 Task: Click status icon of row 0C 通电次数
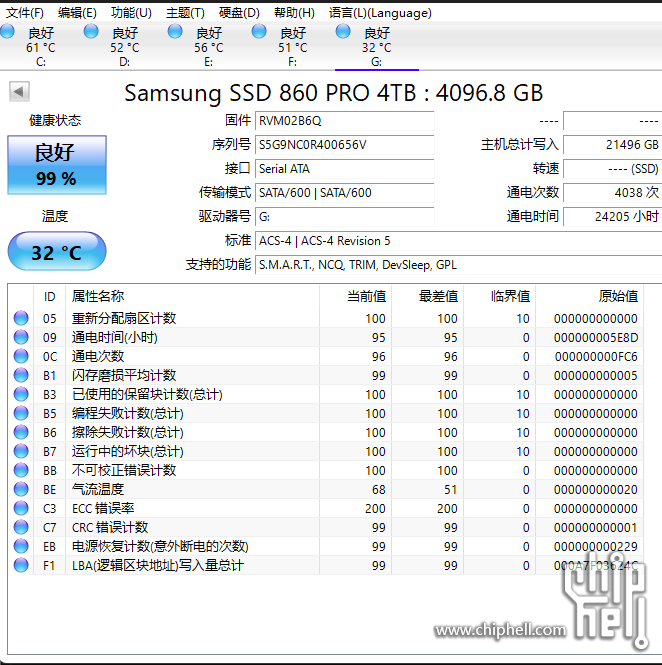pos(21,356)
